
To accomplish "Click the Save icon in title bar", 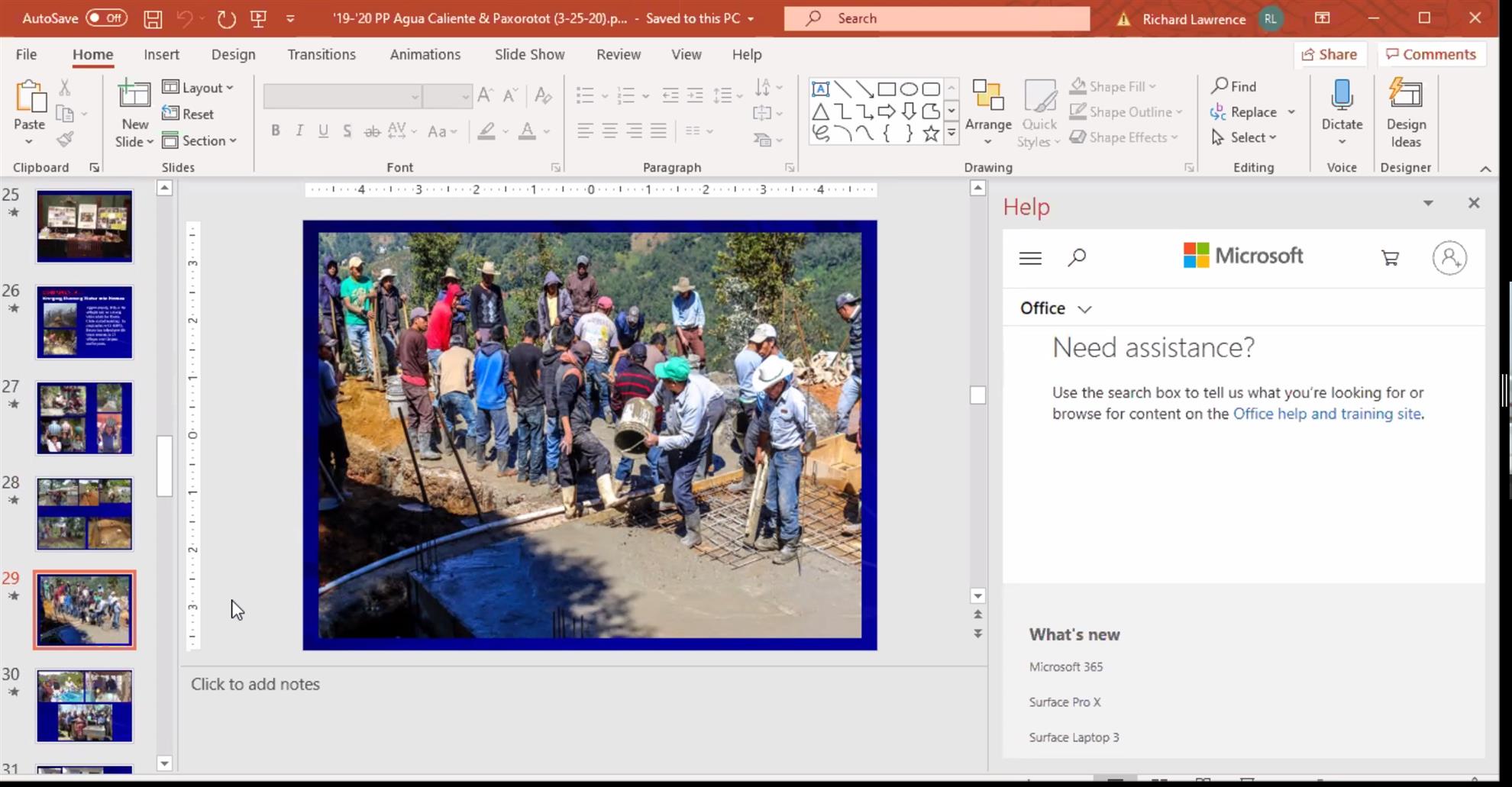I will pos(153,19).
